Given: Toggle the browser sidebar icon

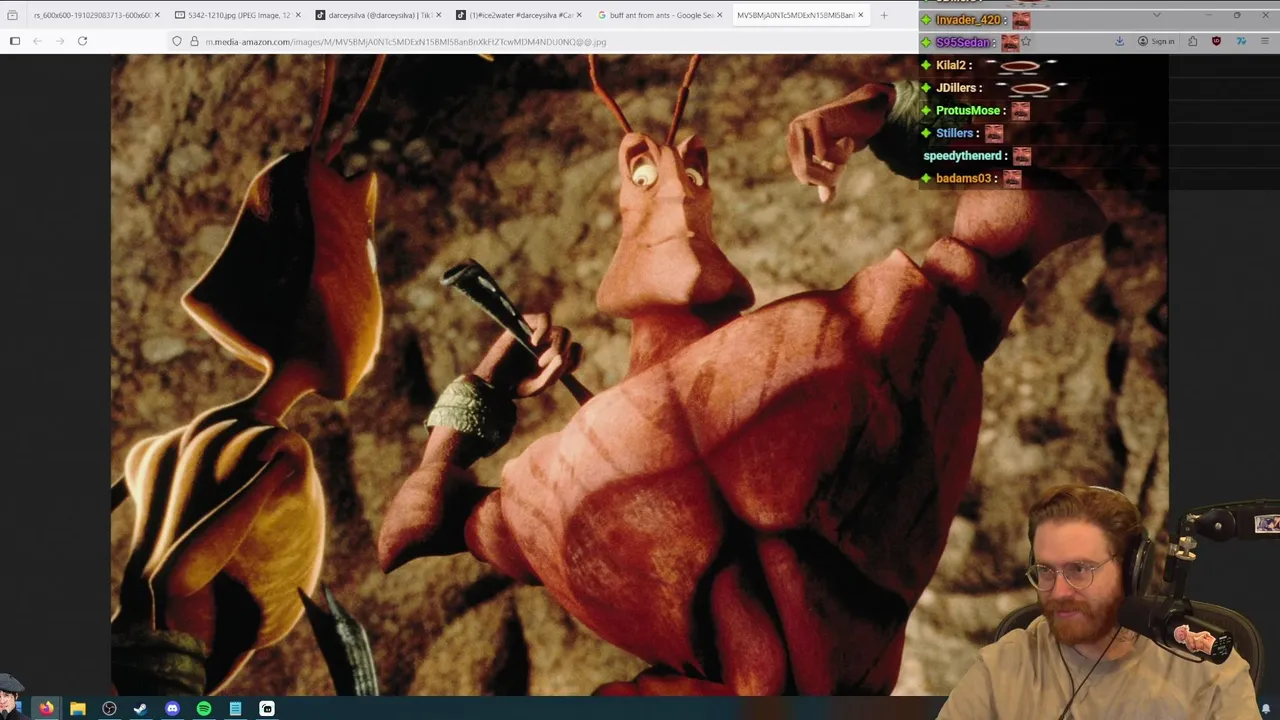Looking at the screenshot, I should [14, 41].
